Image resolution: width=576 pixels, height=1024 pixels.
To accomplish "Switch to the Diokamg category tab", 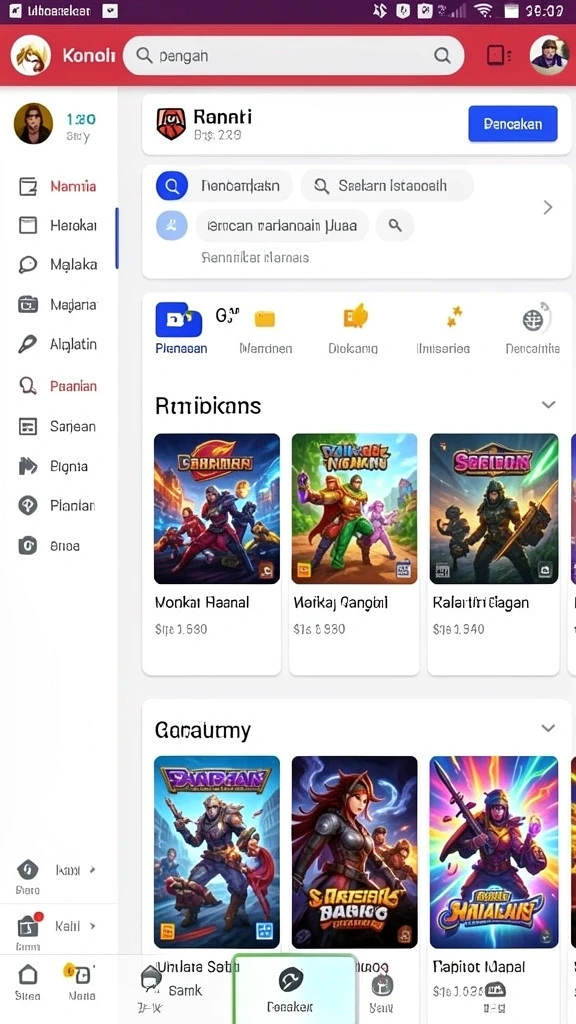I will (353, 328).
